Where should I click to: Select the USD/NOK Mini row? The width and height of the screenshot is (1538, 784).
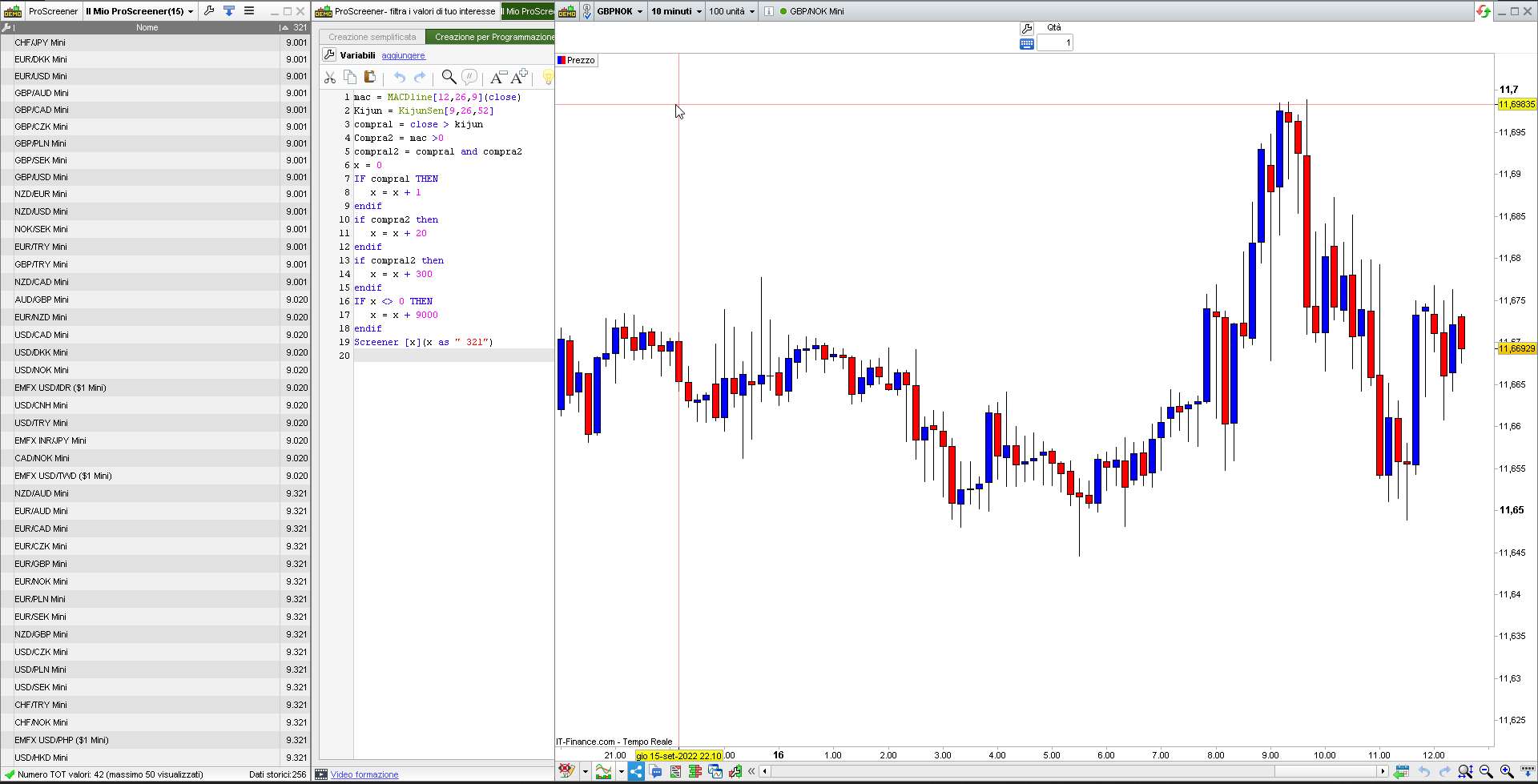155,370
